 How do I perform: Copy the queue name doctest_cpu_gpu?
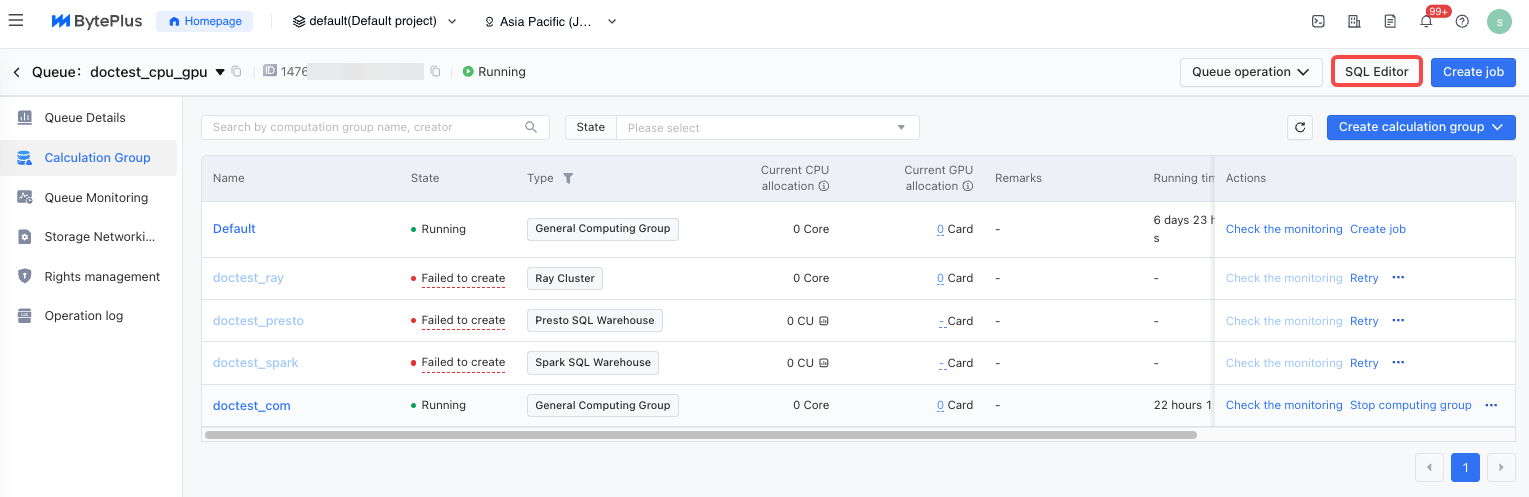[x=237, y=72]
